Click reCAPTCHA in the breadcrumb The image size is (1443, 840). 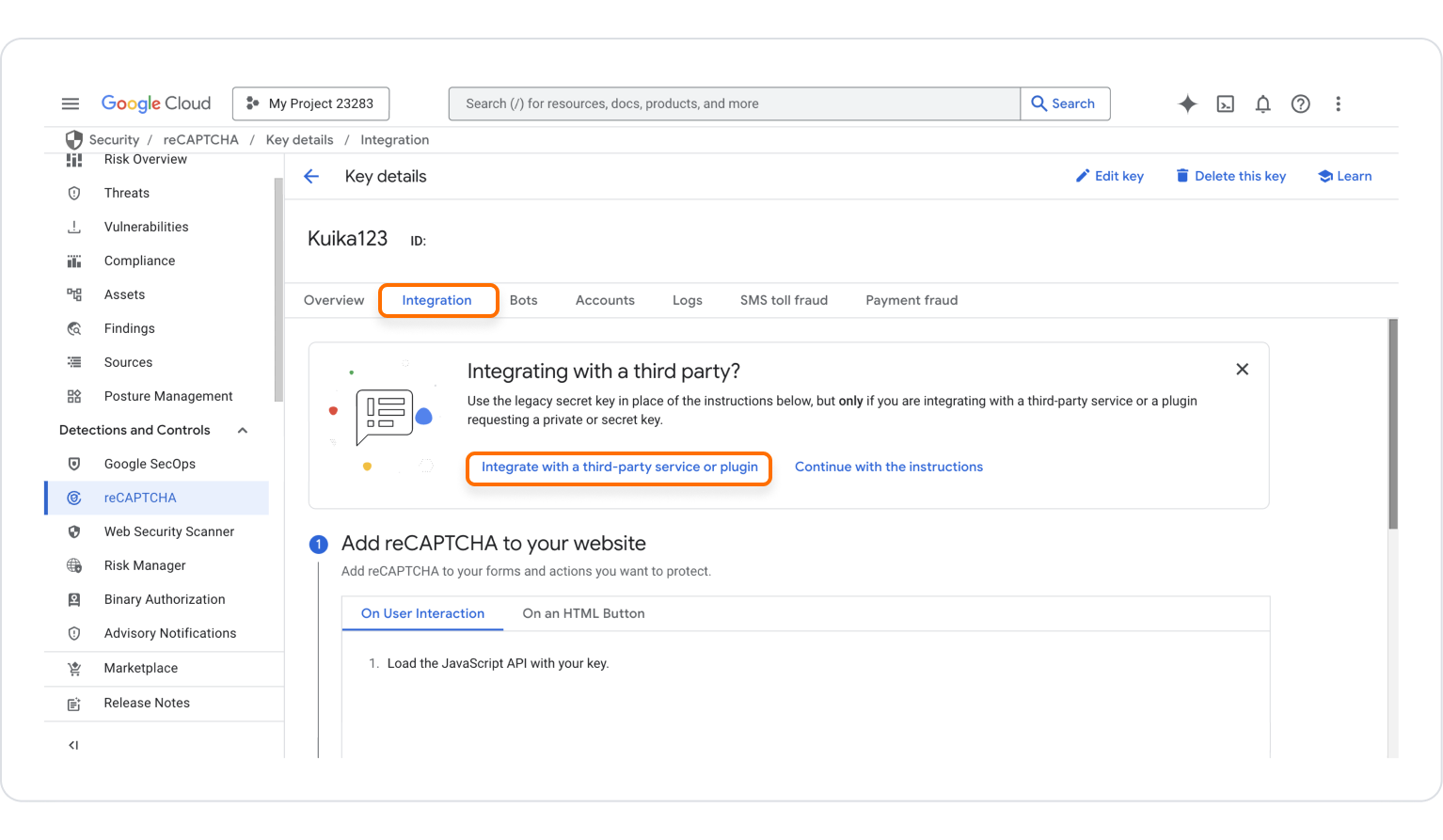200,139
